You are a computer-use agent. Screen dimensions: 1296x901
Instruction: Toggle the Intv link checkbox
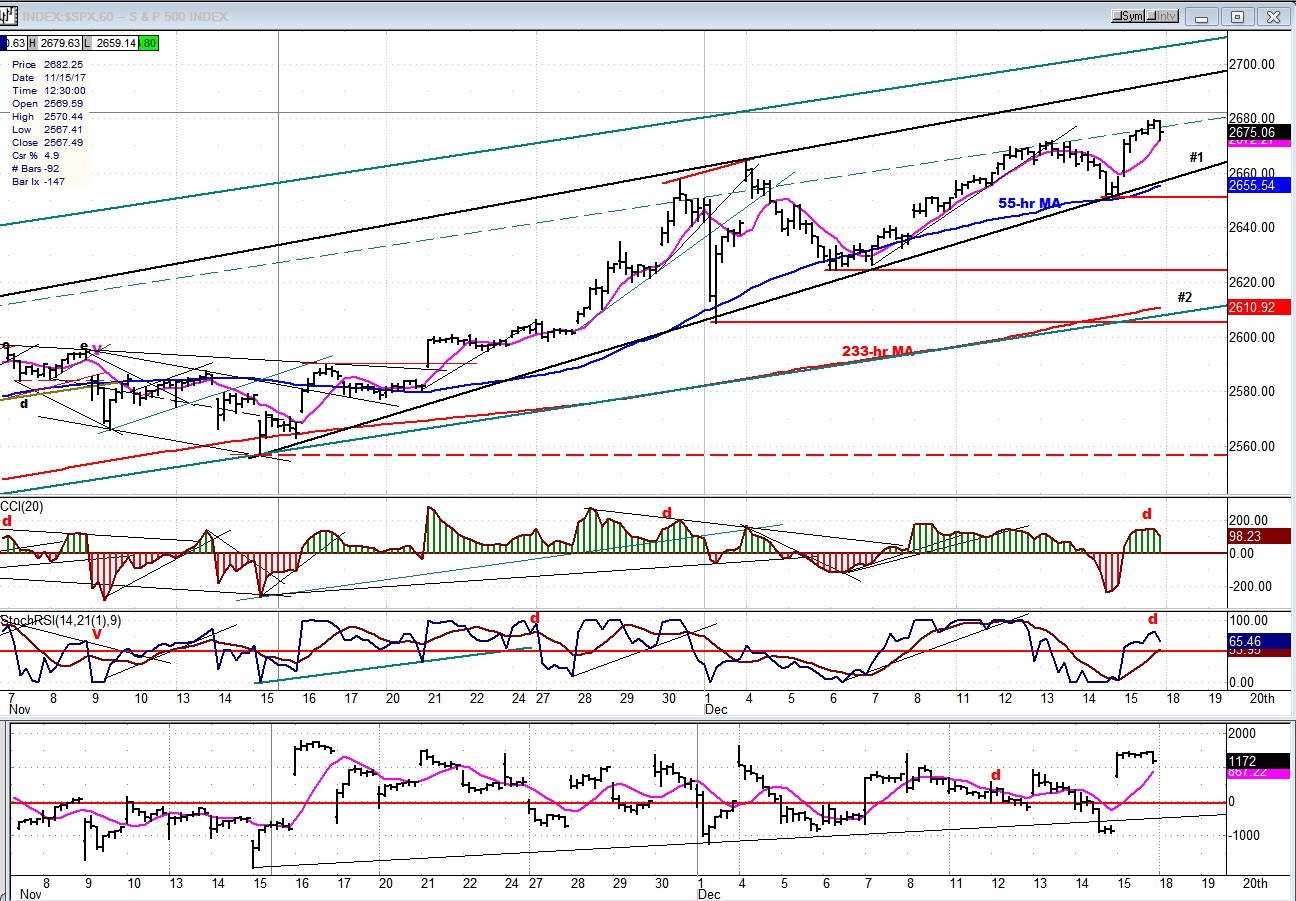click(x=1154, y=16)
